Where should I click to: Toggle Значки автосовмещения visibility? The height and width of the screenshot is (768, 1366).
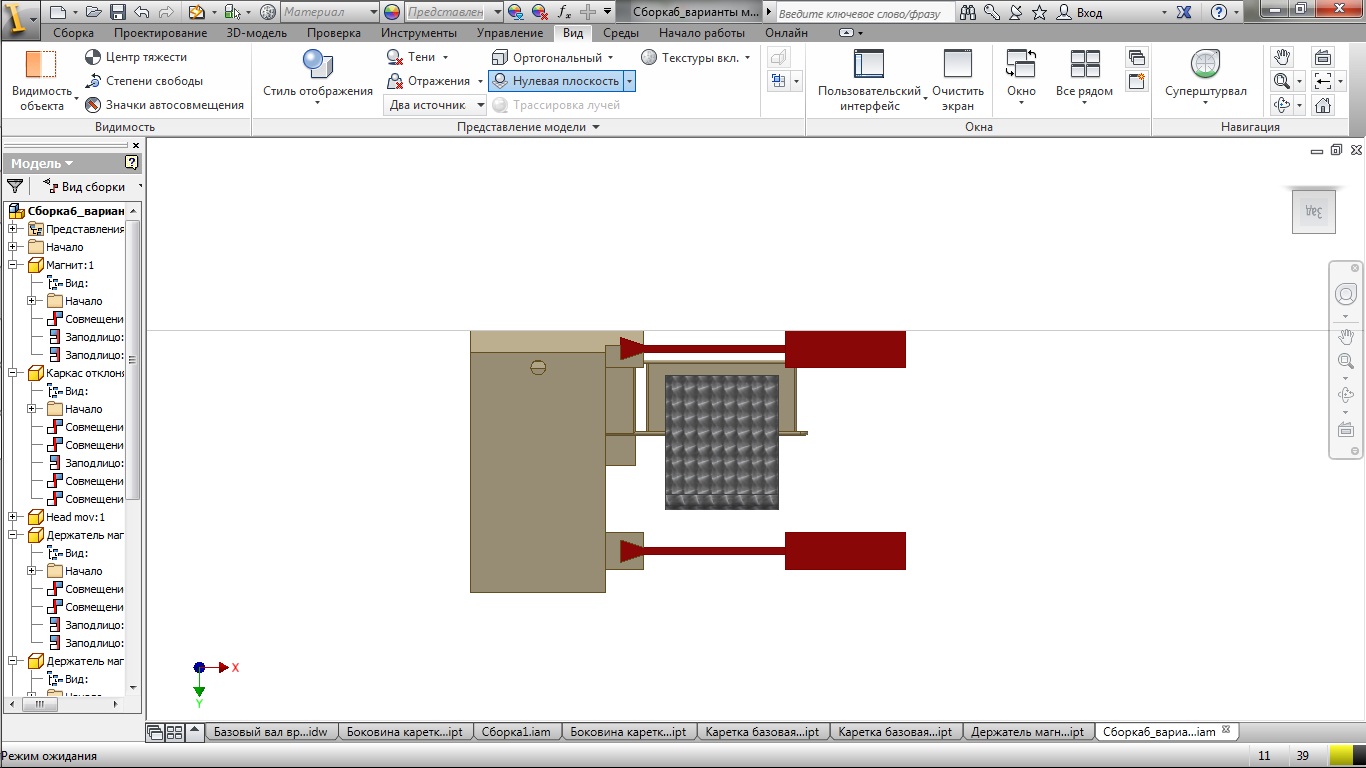tap(164, 105)
